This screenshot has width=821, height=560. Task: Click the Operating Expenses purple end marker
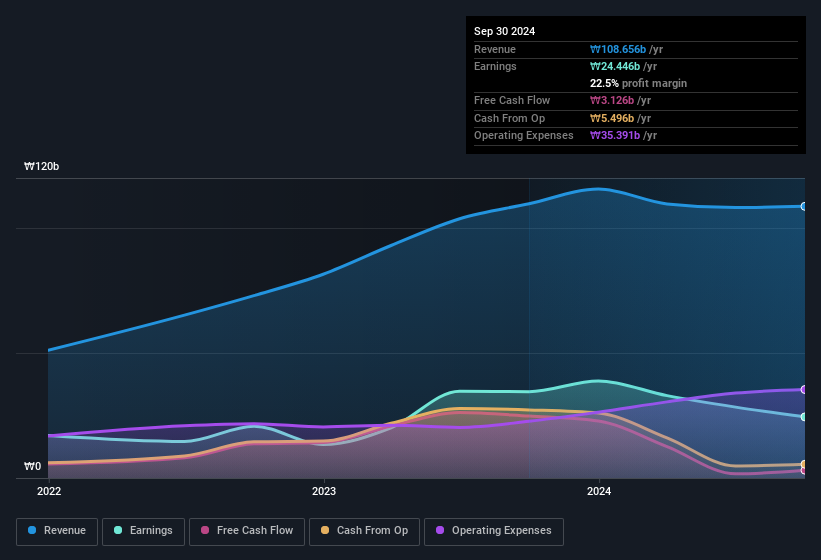pos(803,390)
